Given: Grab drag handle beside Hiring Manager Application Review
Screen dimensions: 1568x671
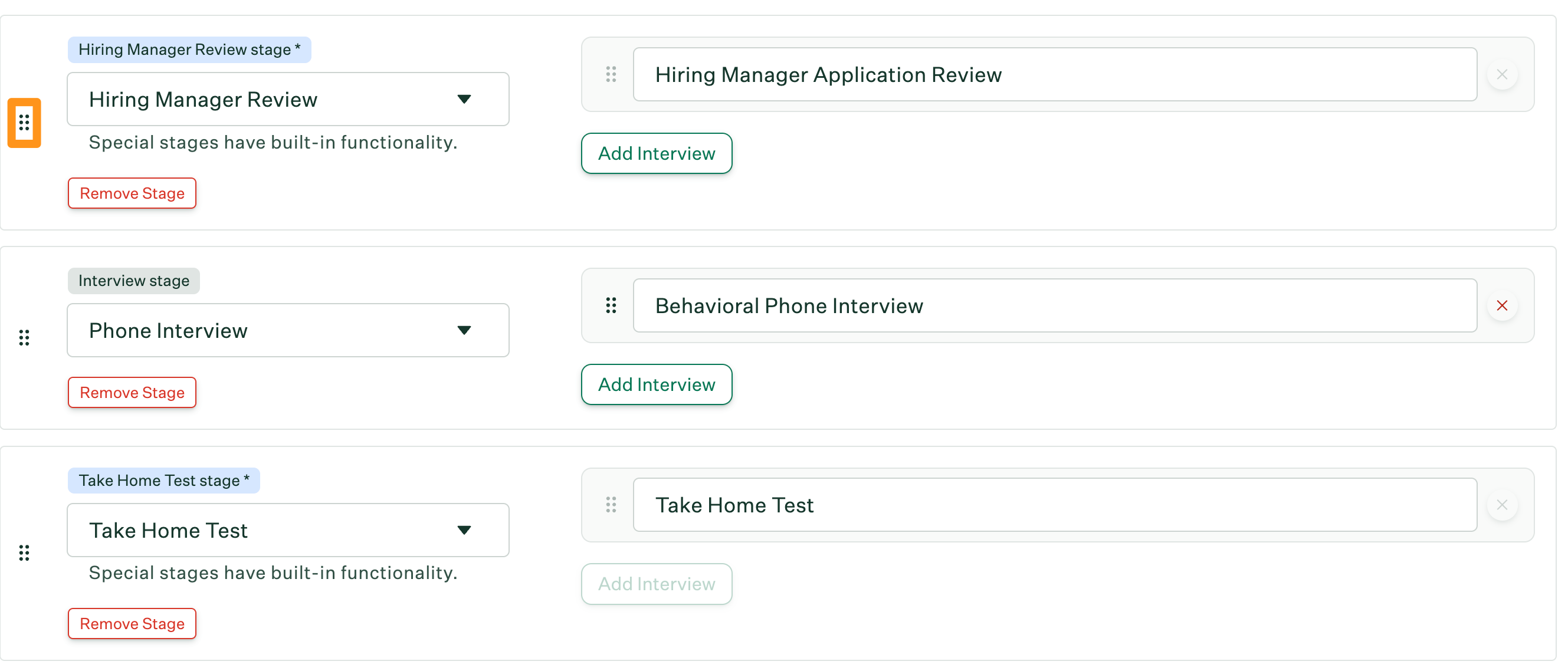Looking at the screenshot, I should click(x=611, y=74).
